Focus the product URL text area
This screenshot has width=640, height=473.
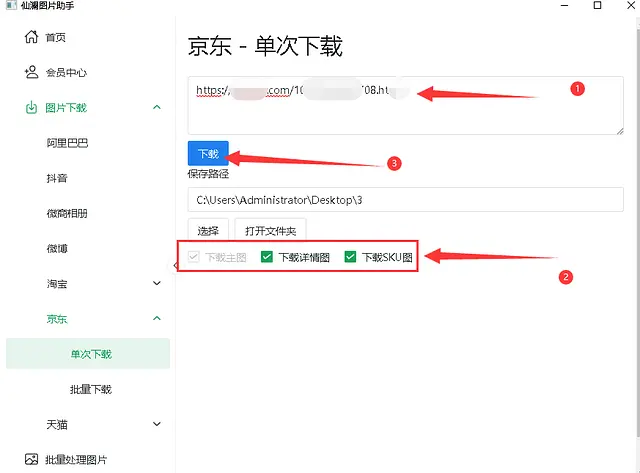(405, 105)
